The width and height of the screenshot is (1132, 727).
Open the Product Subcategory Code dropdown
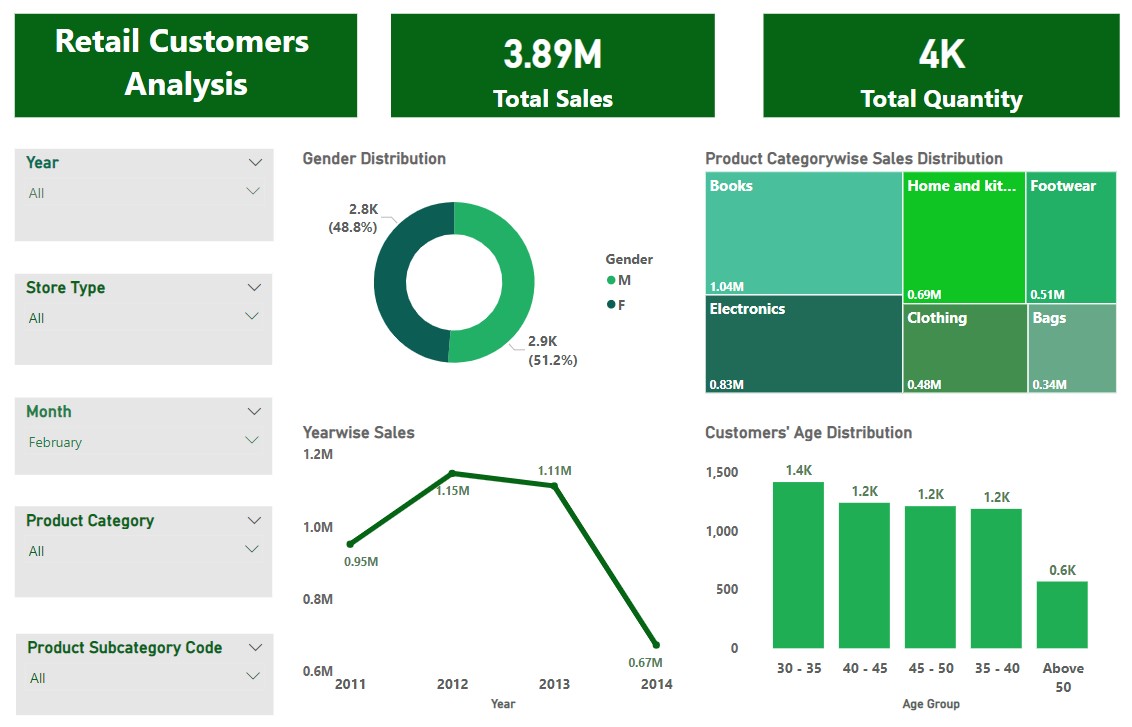tap(253, 677)
